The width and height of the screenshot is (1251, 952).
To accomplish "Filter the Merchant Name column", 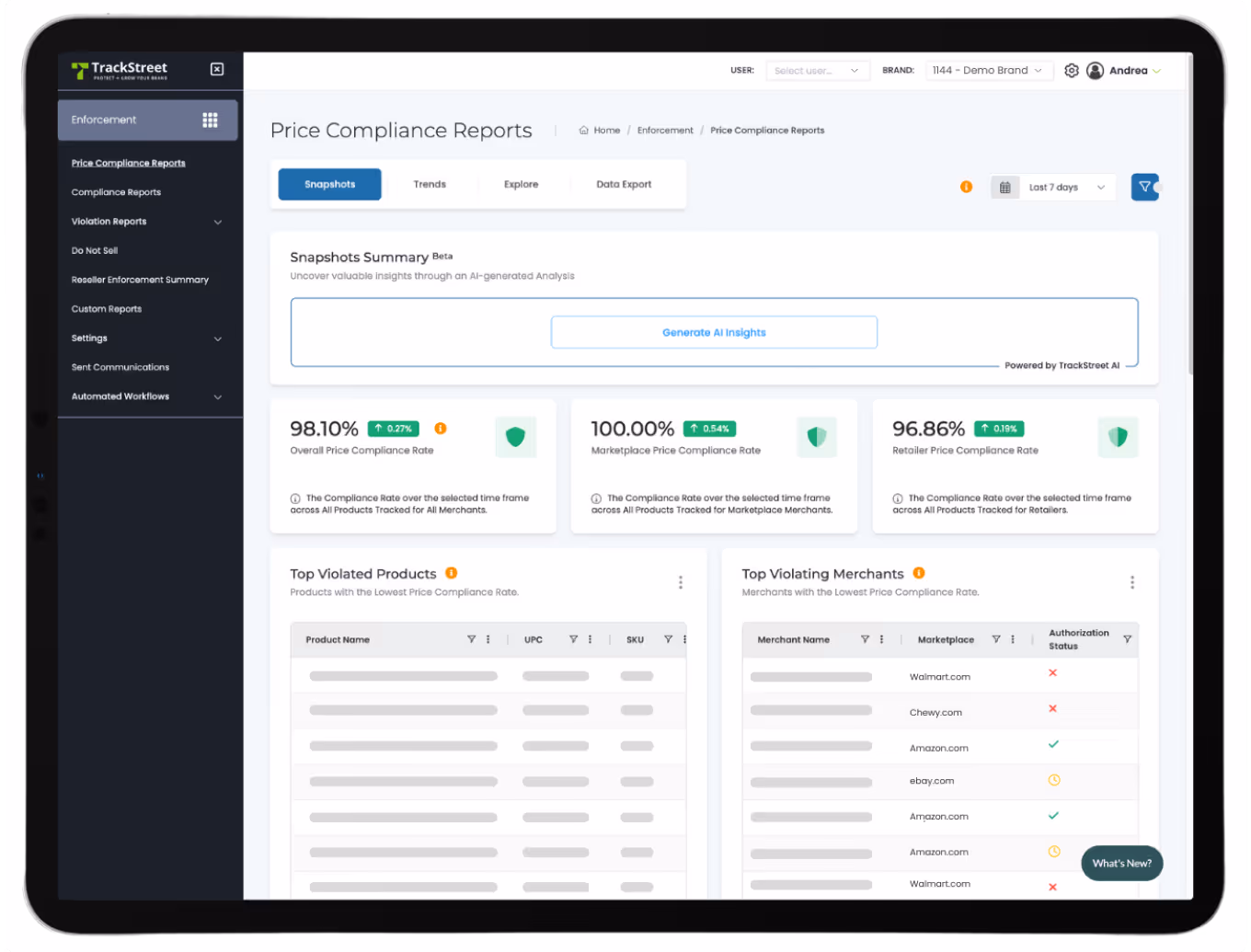I will [865, 639].
